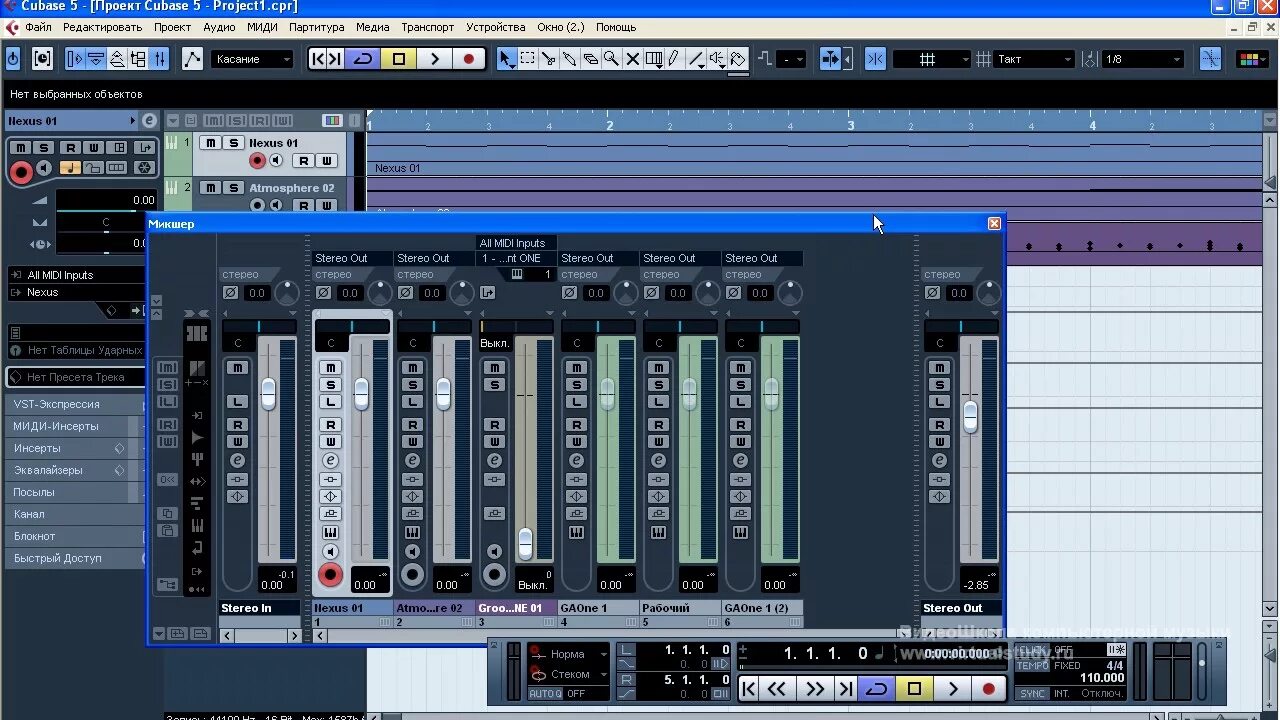
Task: Solo Nexus 01 in the mixer
Action: tap(330, 385)
